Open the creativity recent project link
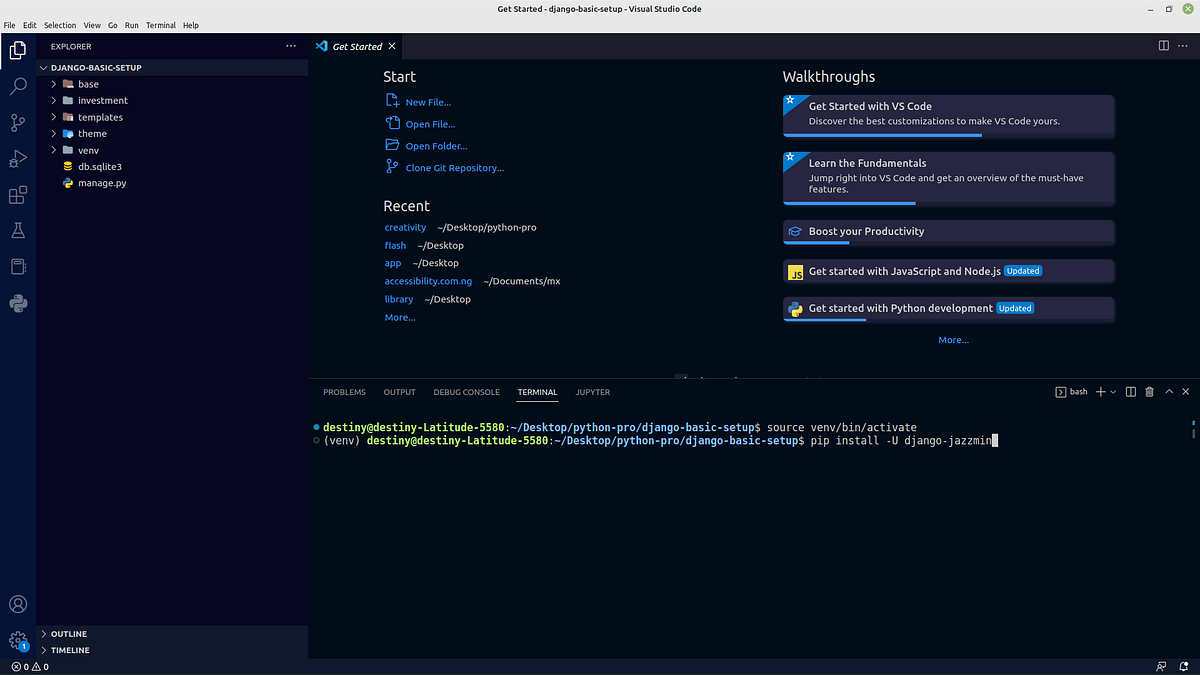This screenshot has width=1200, height=675. 405,227
